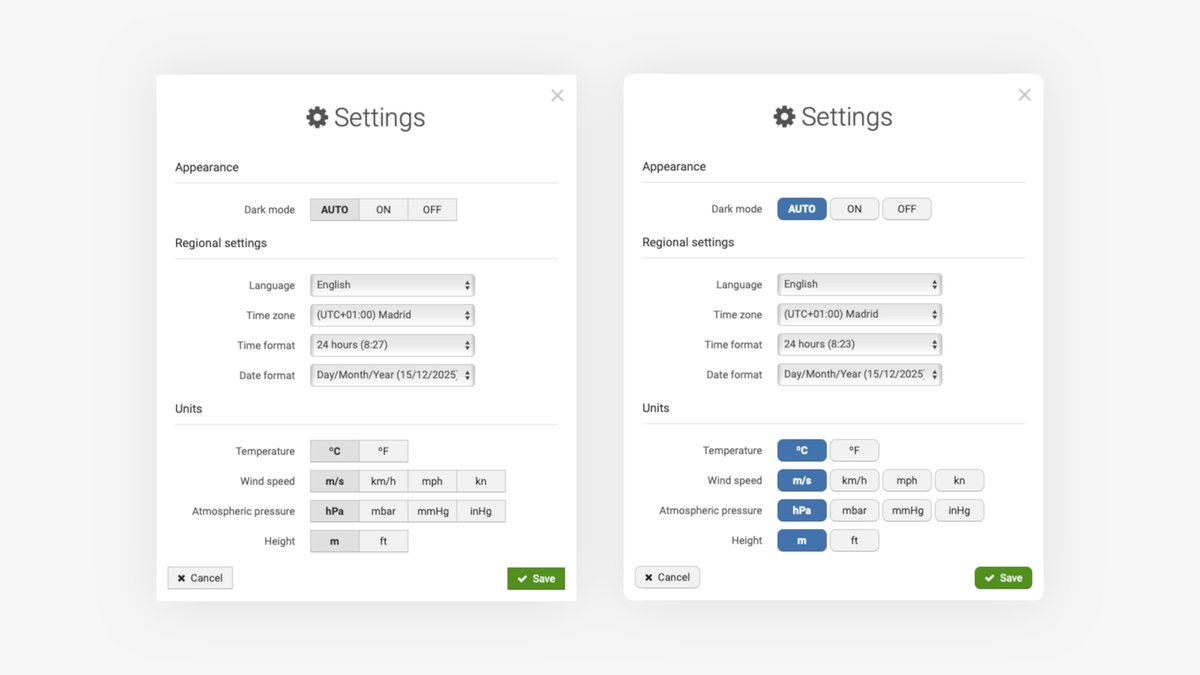
Task: Select °C temperature in left dialog
Action: [334, 451]
